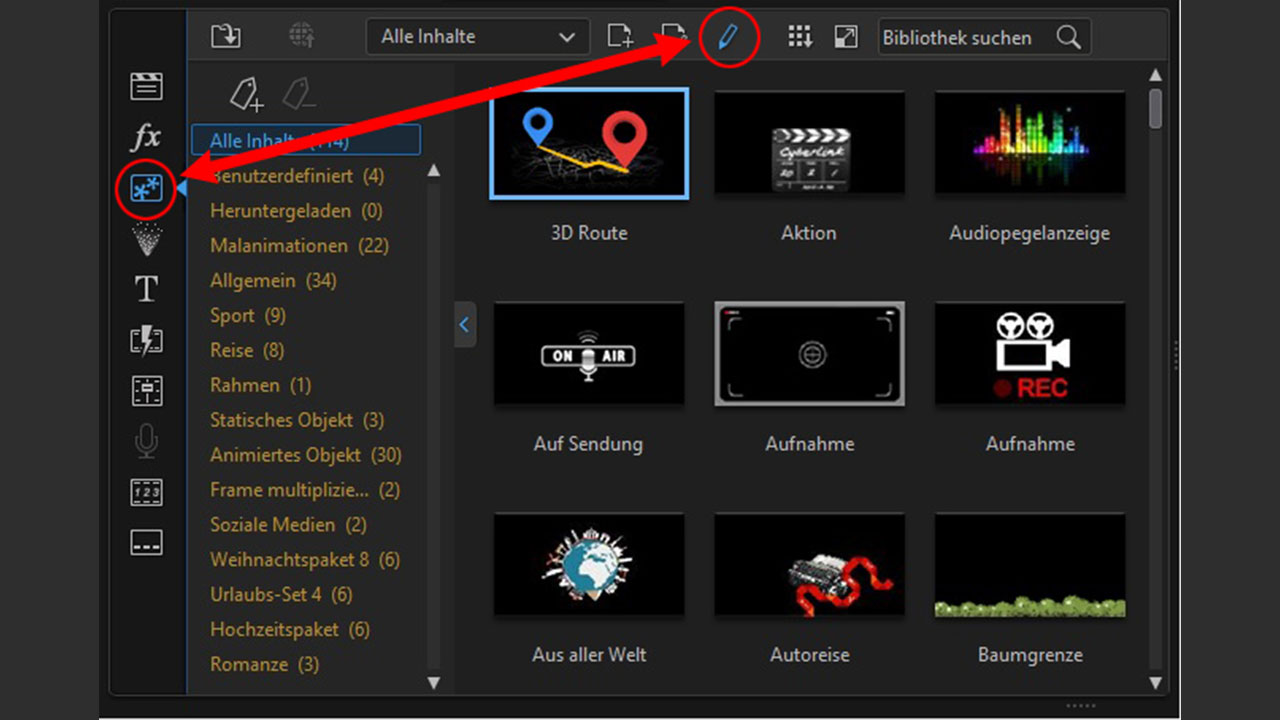Screen dimensions: 1280x720
Task: Select the Malanimationen (22) category
Action: click(279, 246)
